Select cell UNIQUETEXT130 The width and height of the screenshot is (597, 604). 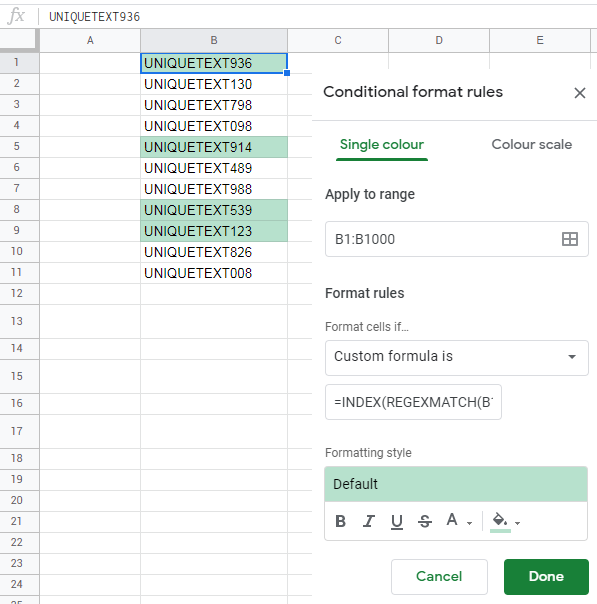point(214,84)
